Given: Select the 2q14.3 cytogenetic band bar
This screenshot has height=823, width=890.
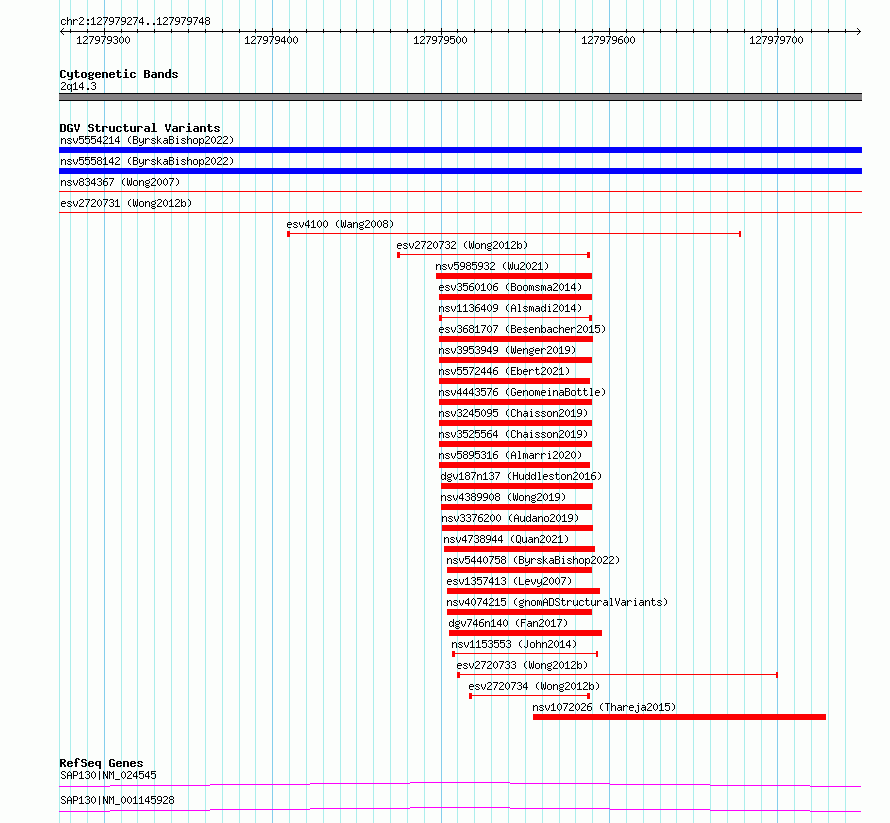Looking at the screenshot, I should coord(460,97).
